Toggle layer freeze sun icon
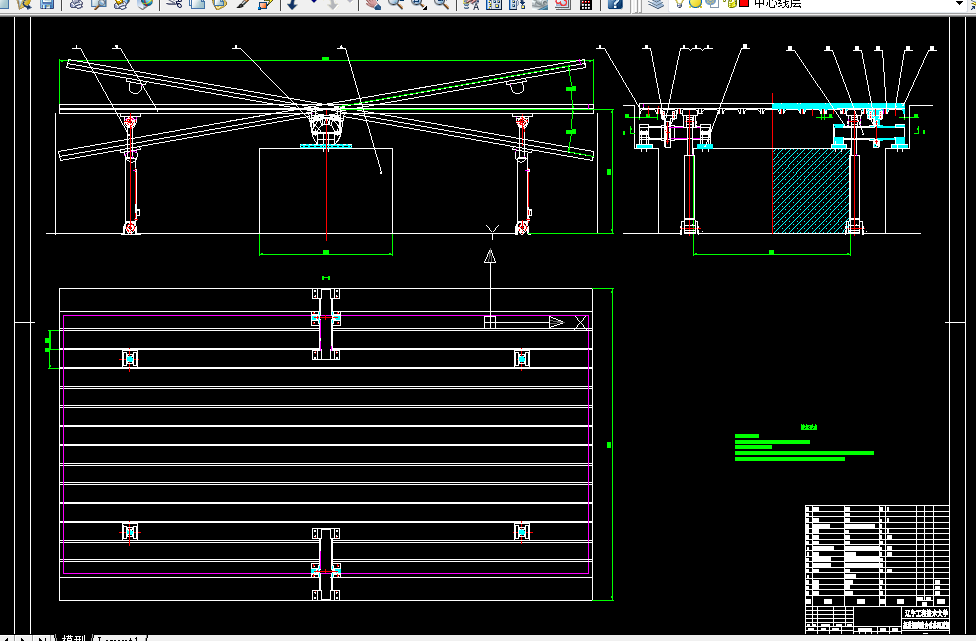Image resolution: width=976 pixels, height=641 pixels. coord(695,4)
